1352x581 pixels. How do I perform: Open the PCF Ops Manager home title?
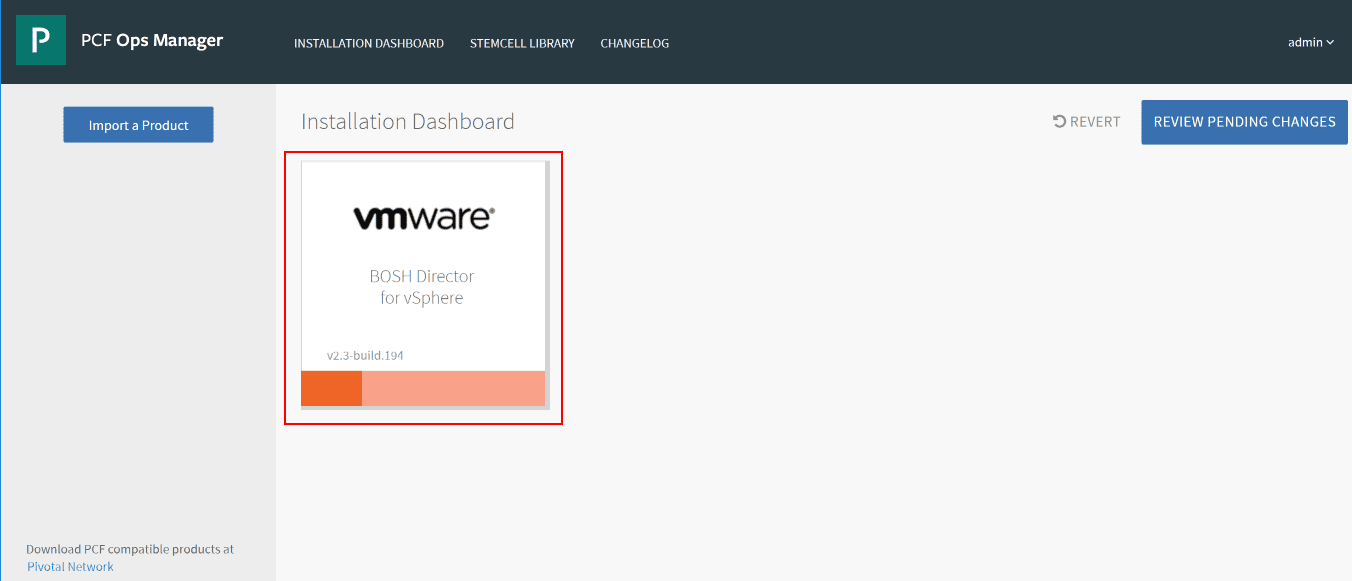[152, 41]
